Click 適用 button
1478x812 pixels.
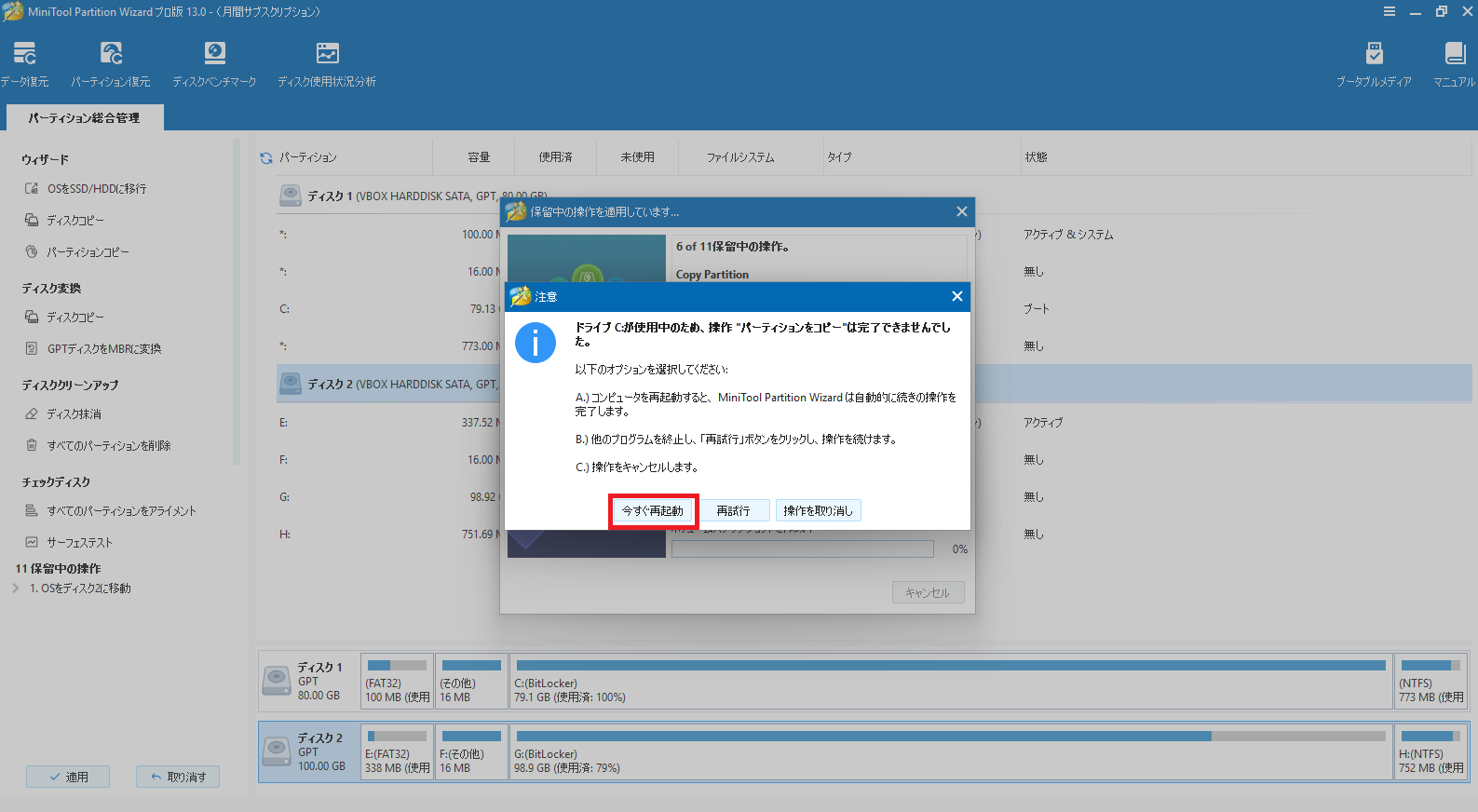coord(68,777)
